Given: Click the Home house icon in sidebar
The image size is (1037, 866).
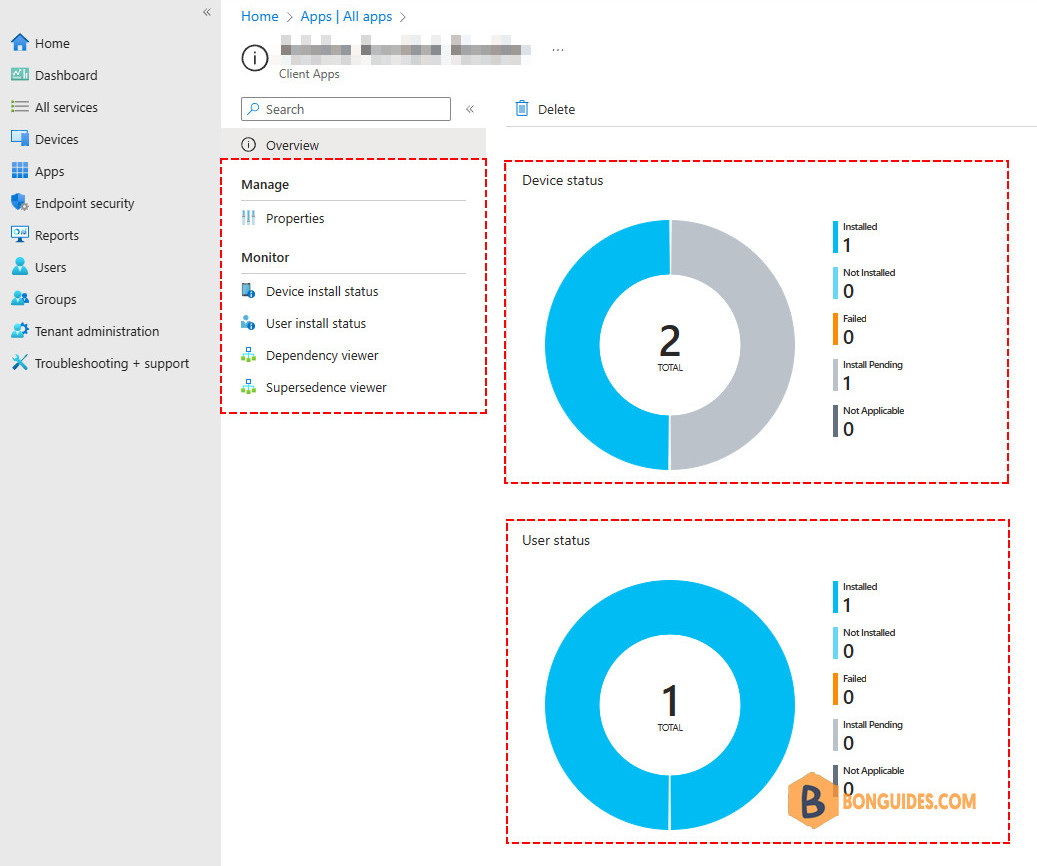Looking at the screenshot, I should (20, 43).
